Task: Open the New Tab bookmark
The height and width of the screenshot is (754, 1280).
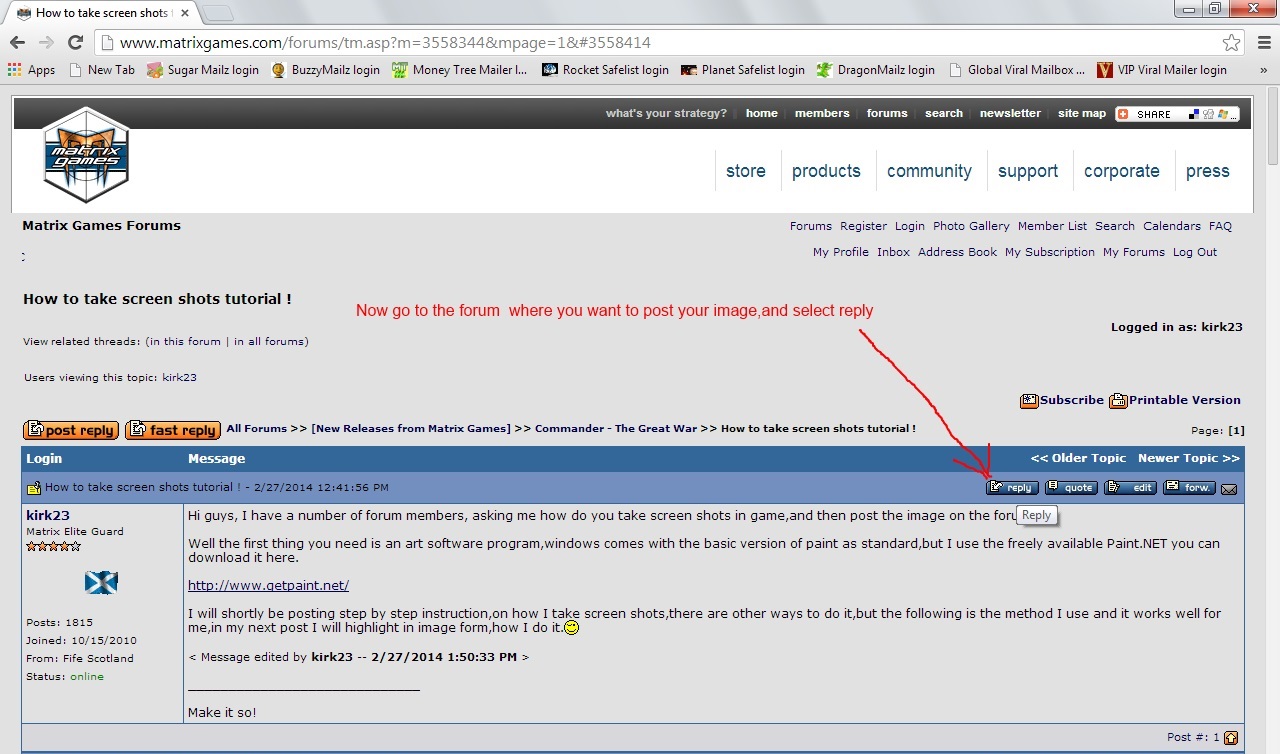Action: 101,70
